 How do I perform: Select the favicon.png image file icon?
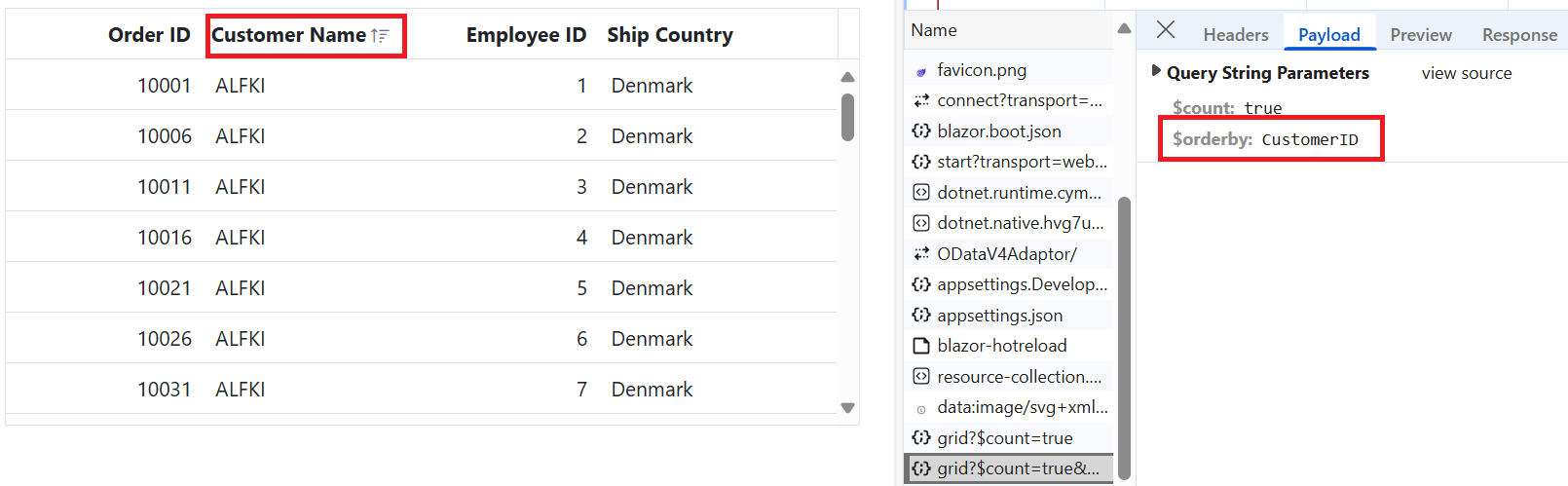[x=921, y=71]
